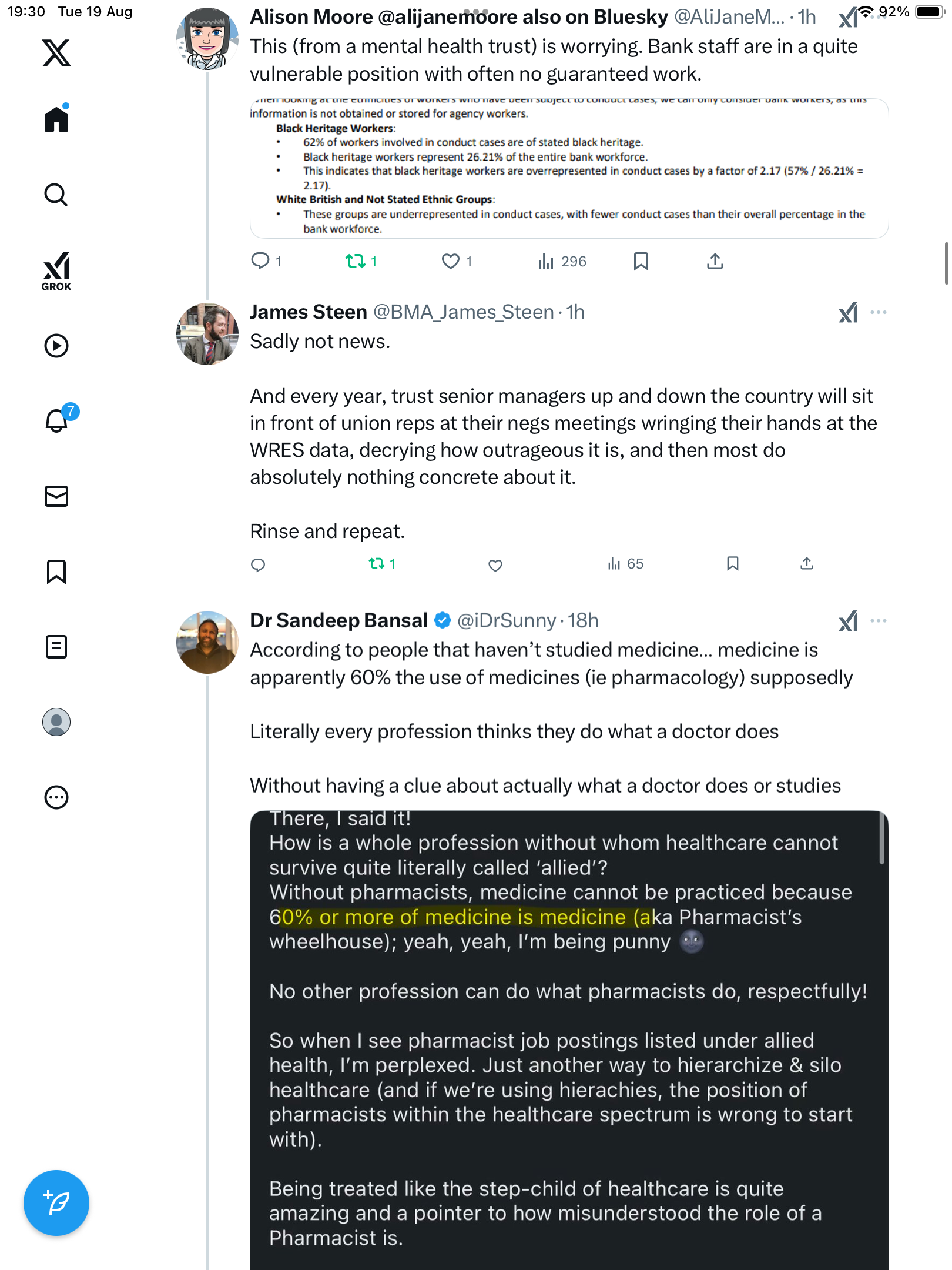The width and height of the screenshot is (952, 1270).
Task: Expand the More circle menu in sidebar
Action: coord(56,797)
